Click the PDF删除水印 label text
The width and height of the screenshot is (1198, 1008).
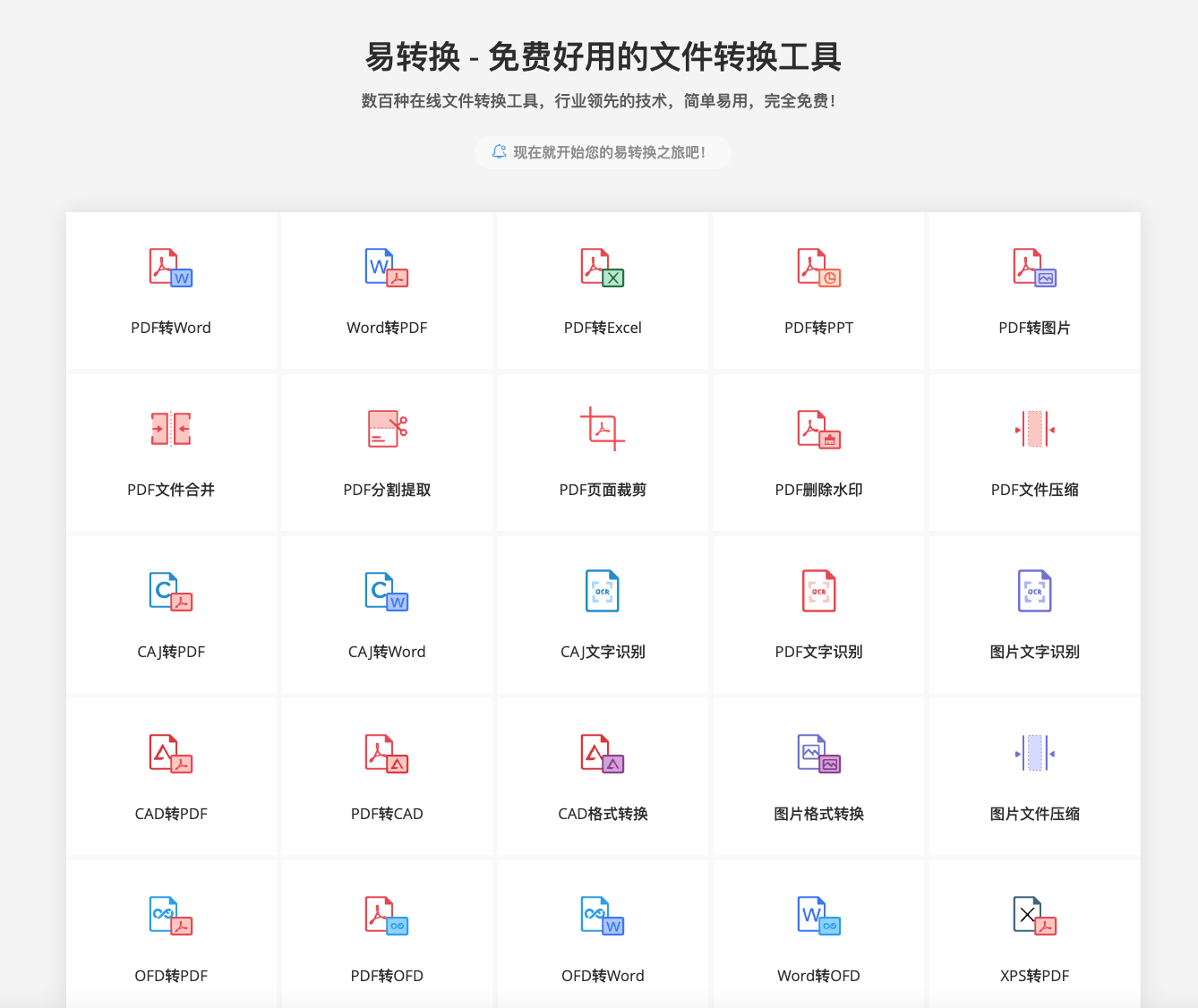click(819, 490)
